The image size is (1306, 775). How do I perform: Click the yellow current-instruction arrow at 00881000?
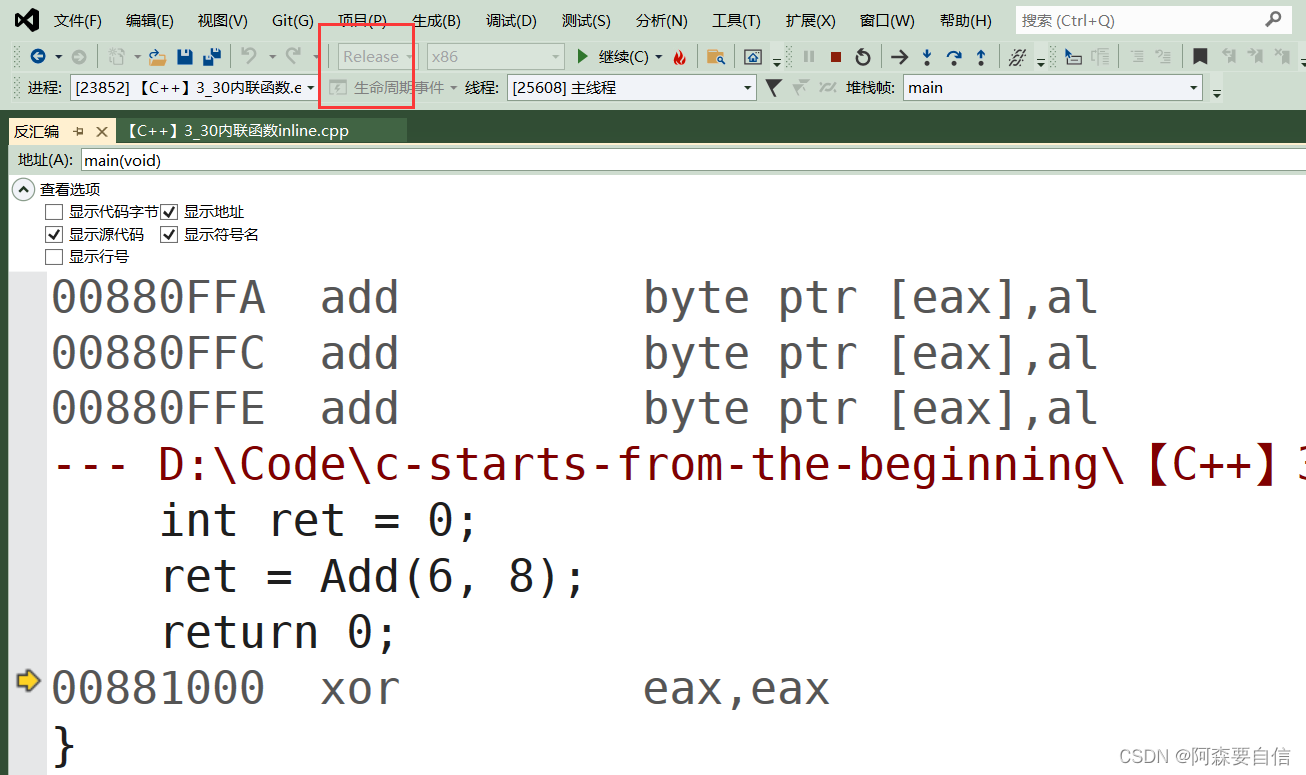point(28,681)
